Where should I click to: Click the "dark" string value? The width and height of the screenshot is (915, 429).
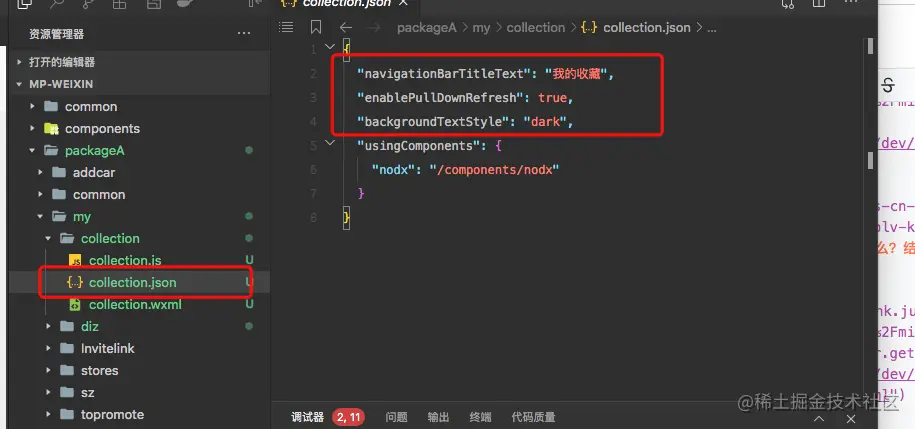[545, 121]
